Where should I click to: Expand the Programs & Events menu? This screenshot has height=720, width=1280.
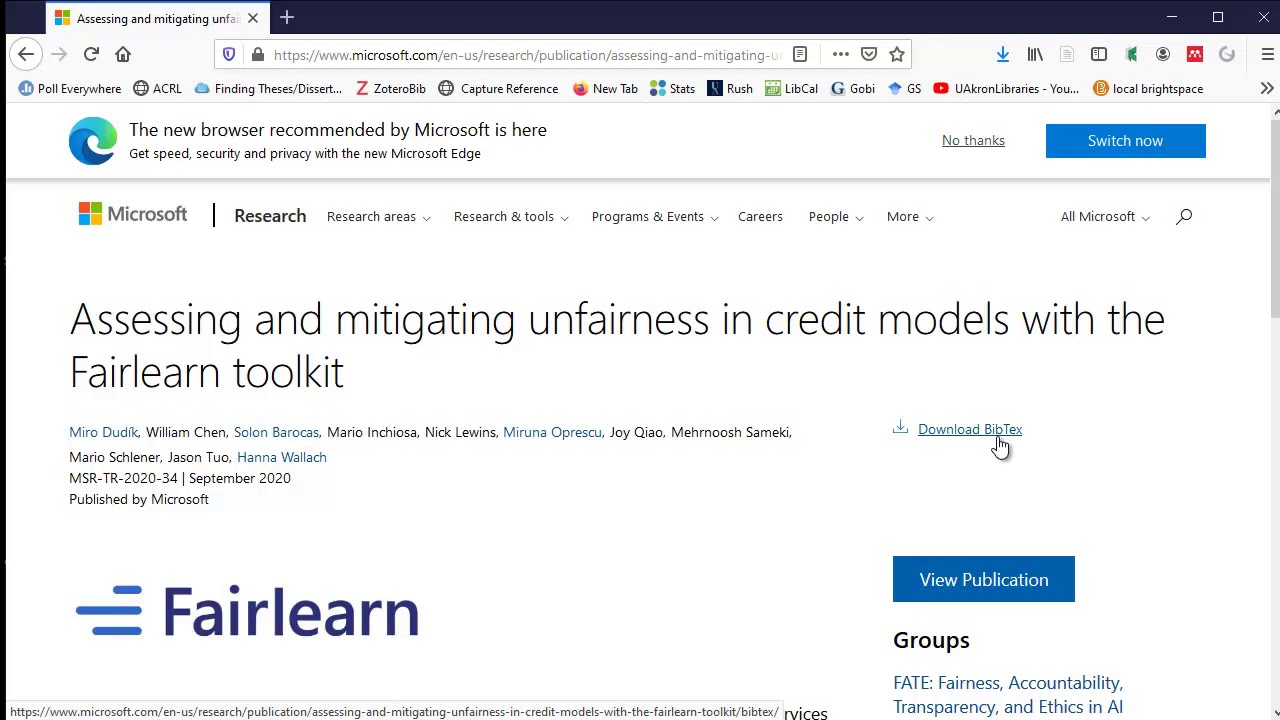(655, 216)
